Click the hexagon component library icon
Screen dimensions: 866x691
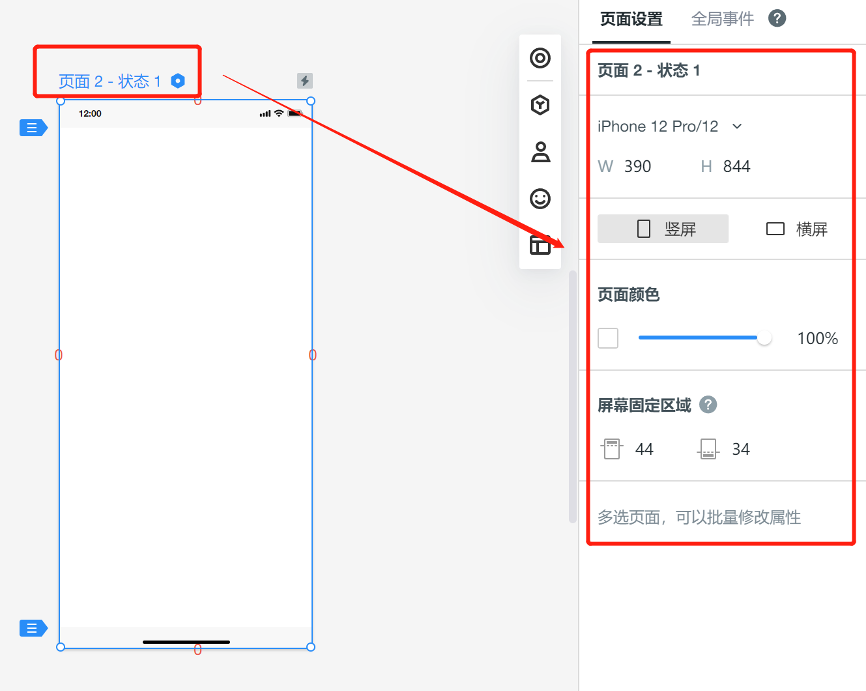(540, 105)
